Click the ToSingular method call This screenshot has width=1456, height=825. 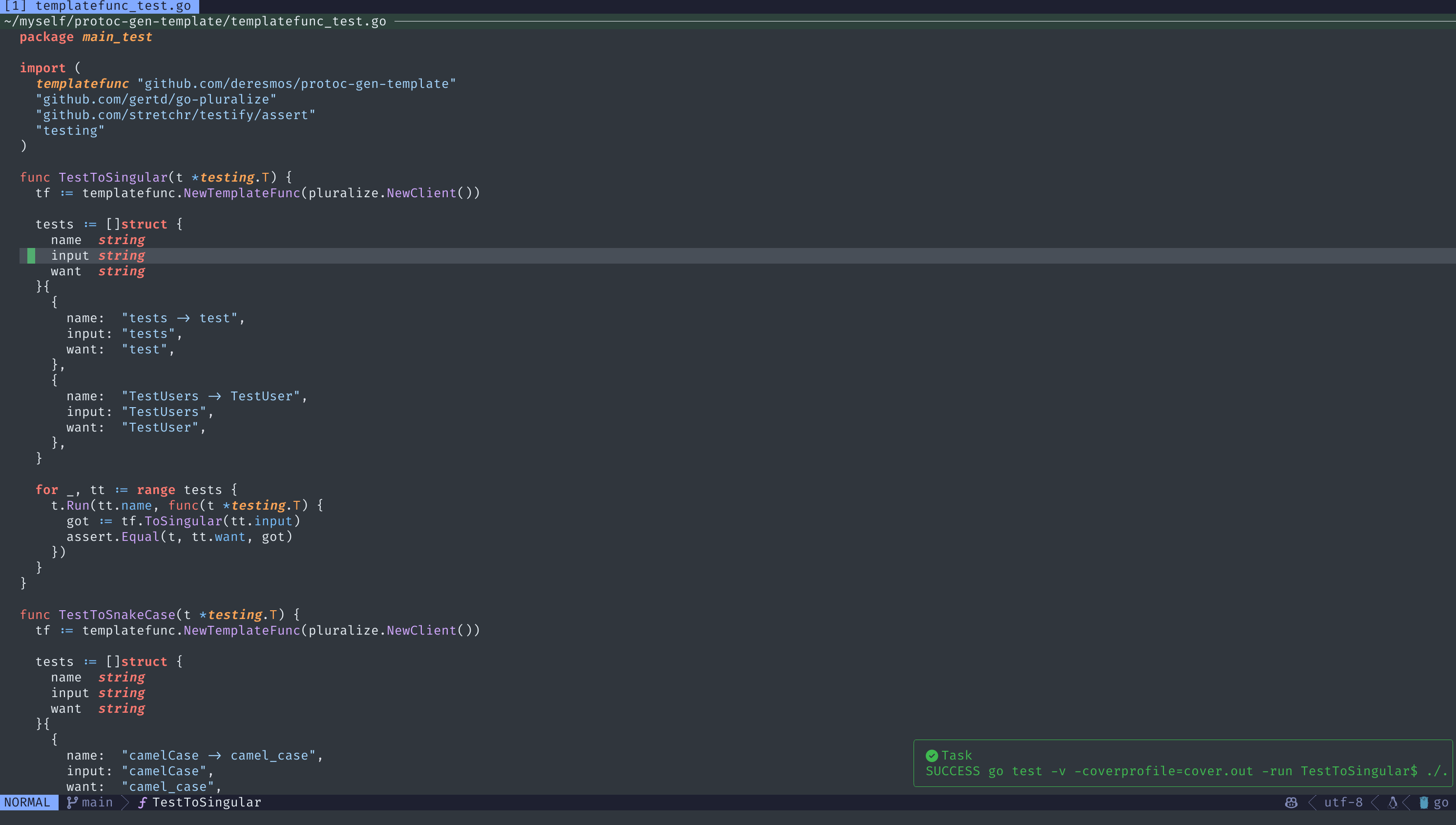point(183,521)
